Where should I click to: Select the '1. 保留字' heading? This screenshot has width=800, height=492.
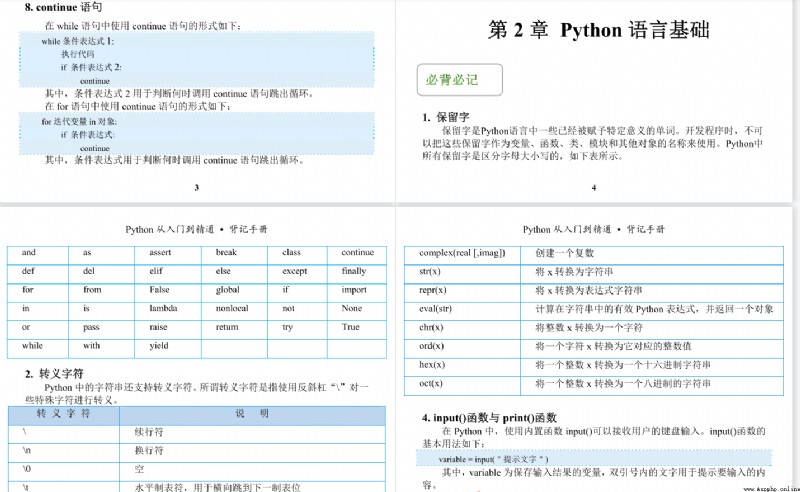[x=445, y=117]
